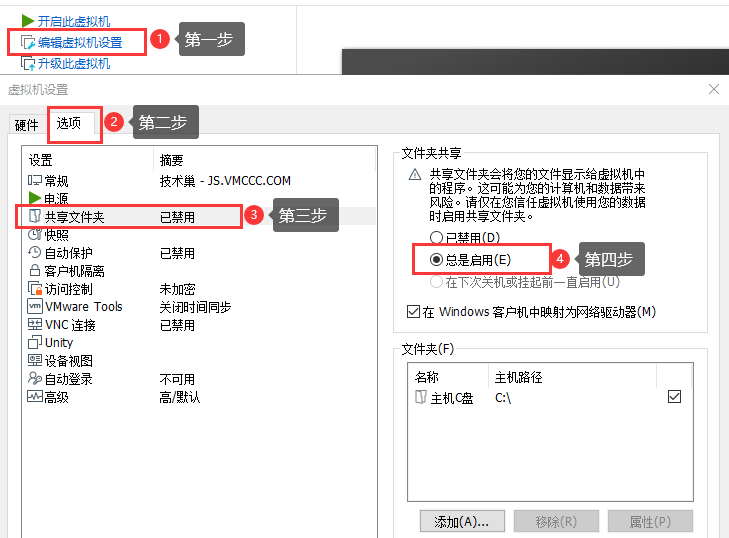The height and width of the screenshot is (538, 729).
Task: Select the Unity settings row
Action: click(x=199, y=342)
